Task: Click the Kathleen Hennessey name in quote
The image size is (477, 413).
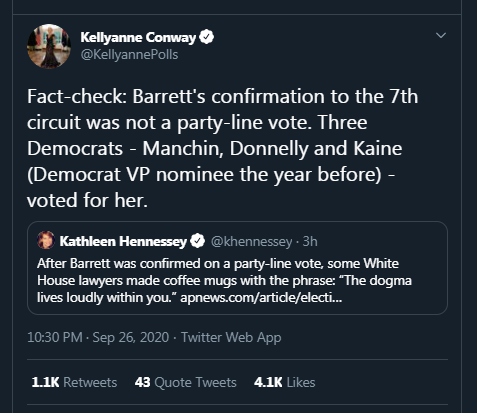Action: pos(123,241)
